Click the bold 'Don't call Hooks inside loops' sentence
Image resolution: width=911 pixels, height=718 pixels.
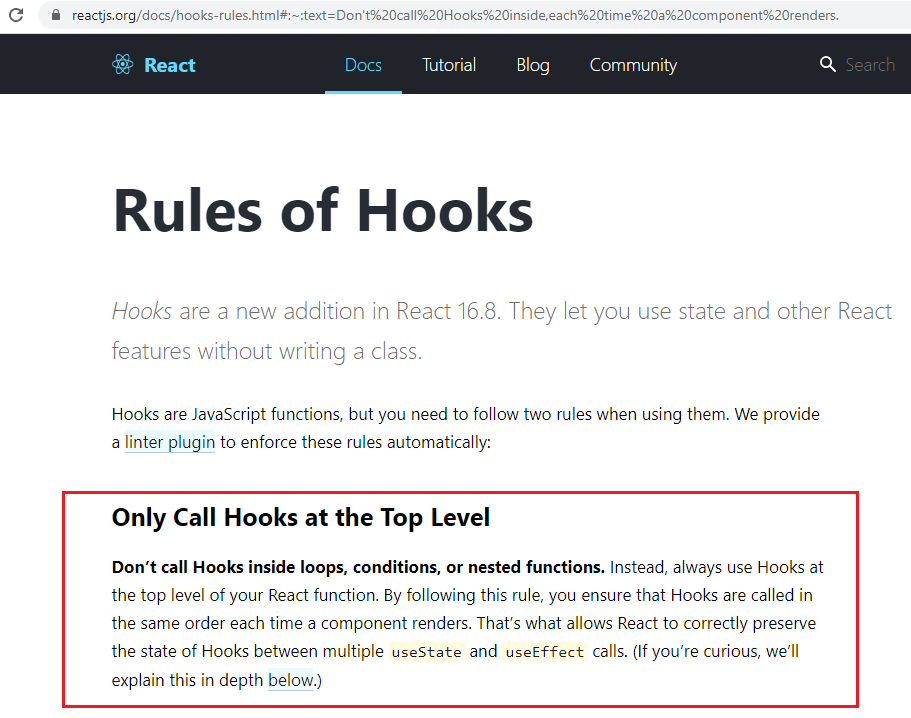(358, 567)
